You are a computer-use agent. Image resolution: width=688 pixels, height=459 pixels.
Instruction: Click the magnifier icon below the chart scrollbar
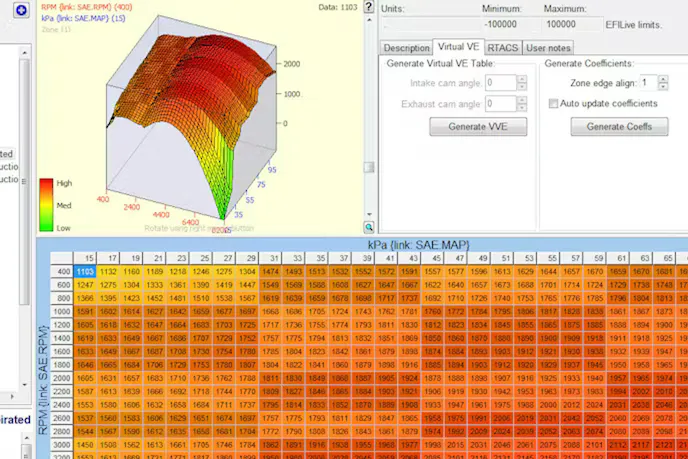point(369,227)
